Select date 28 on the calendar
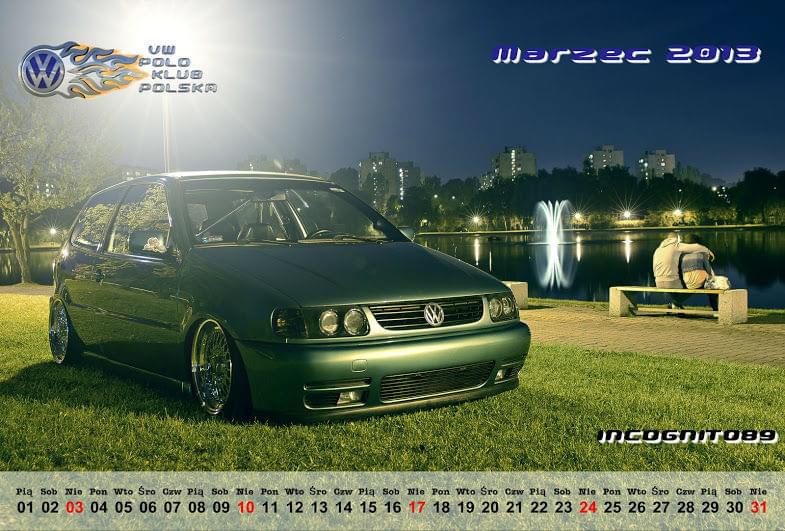The image size is (785, 531). (x=686, y=507)
